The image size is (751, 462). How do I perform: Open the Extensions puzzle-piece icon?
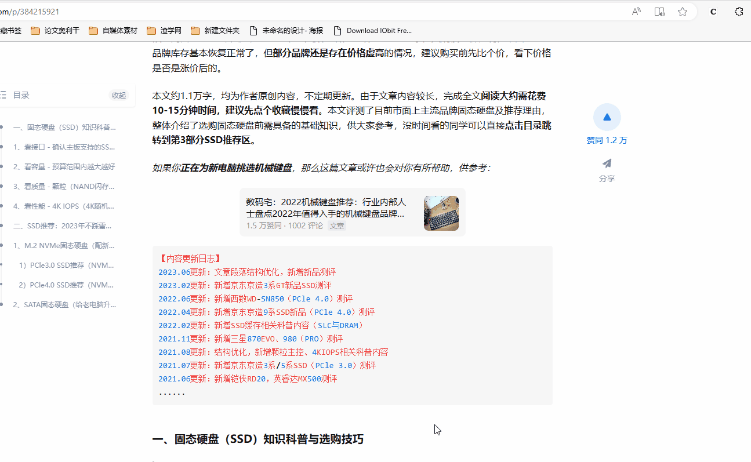[739, 11]
